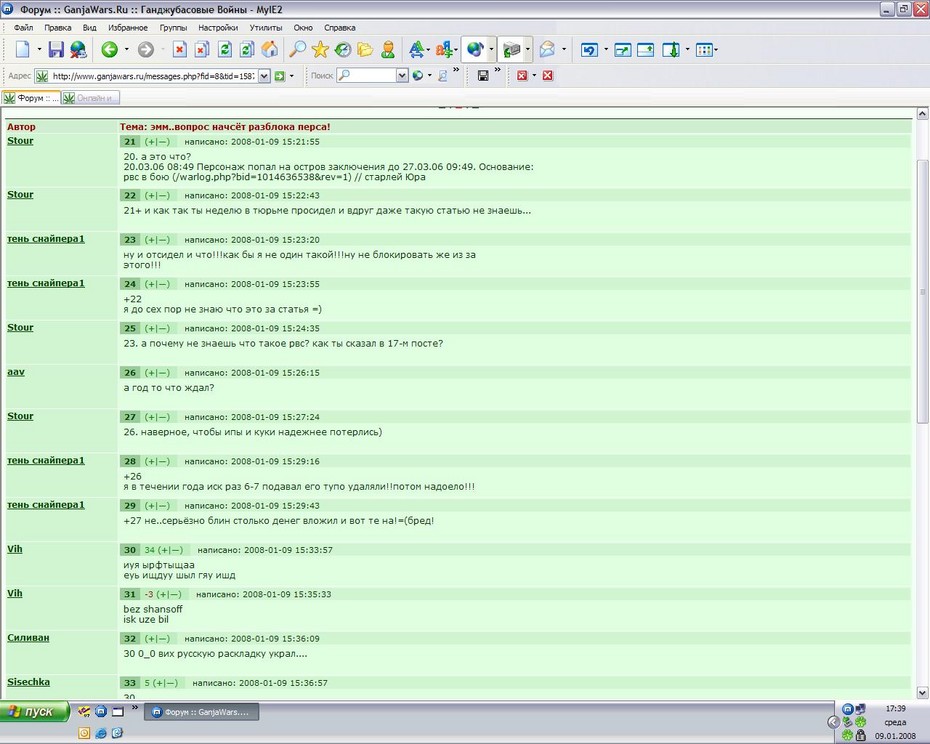Toggle the +|− rating on post 21
930x744 pixels.
[157, 142]
